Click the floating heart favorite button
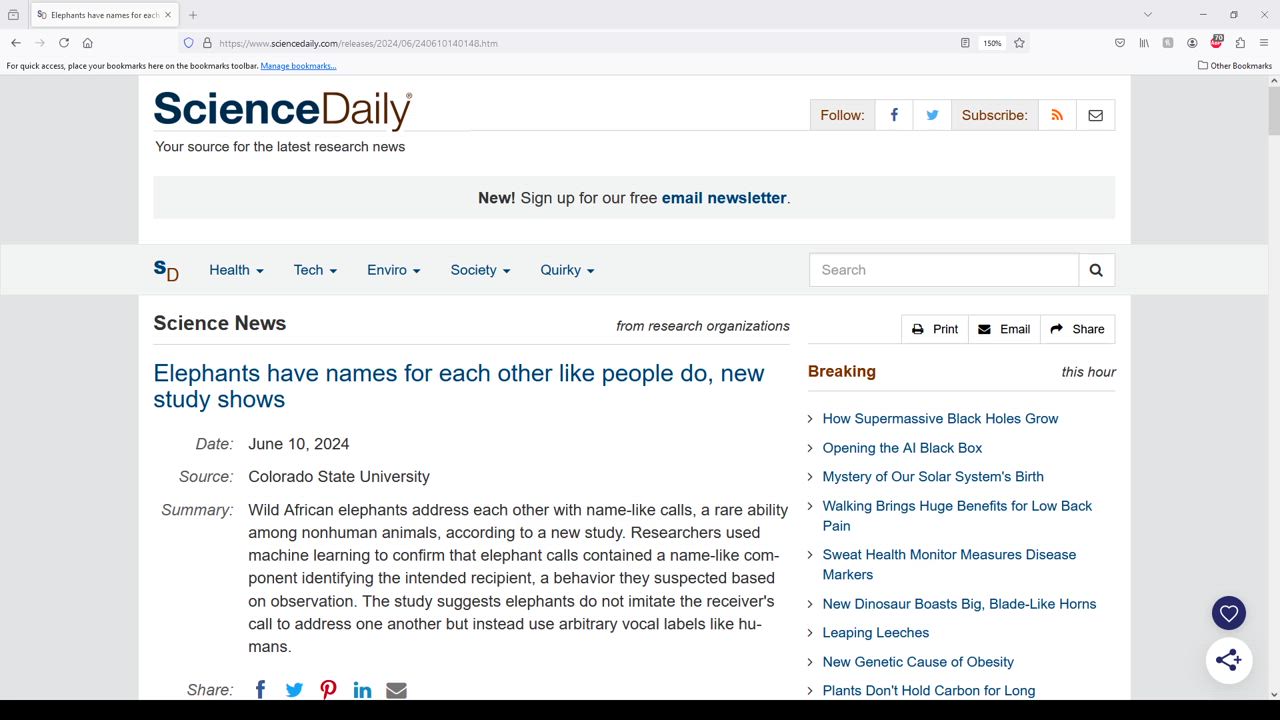 pyautogui.click(x=1229, y=613)
